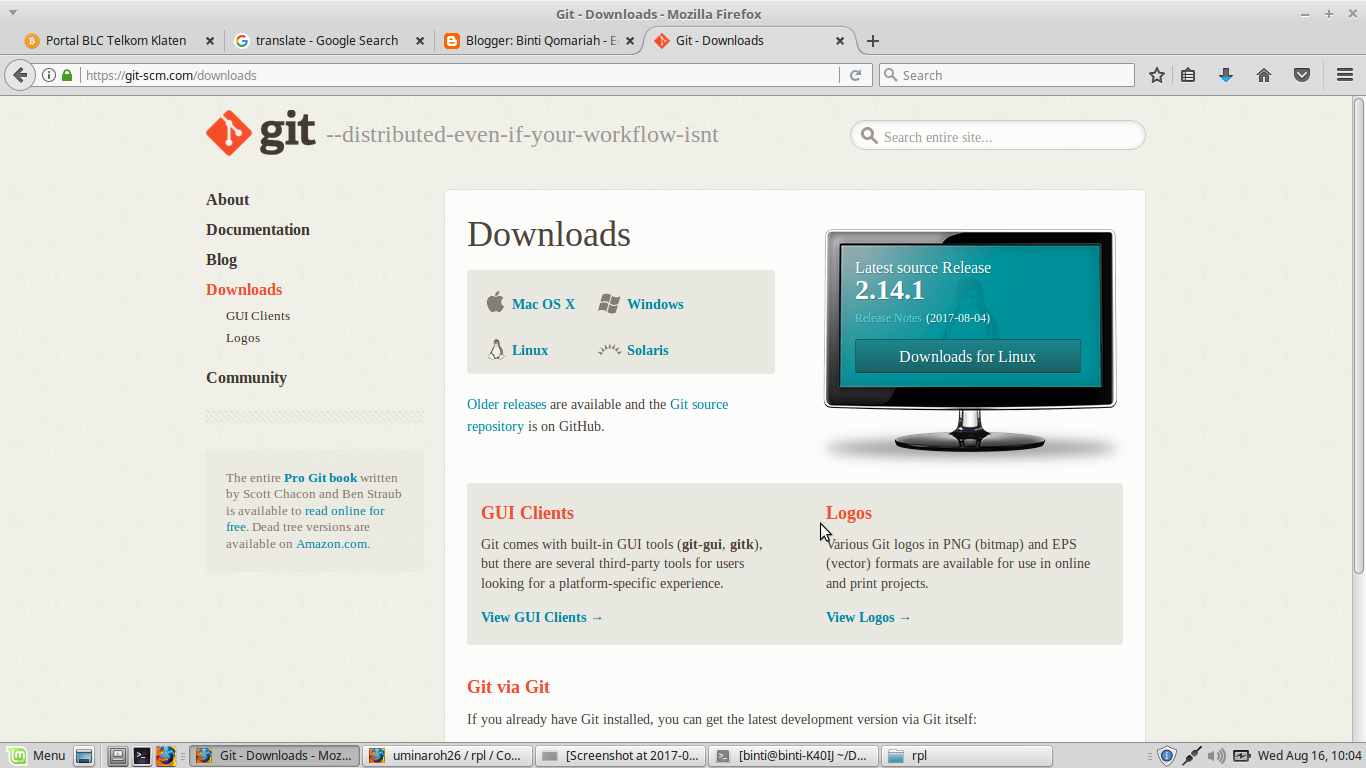Click the git logo in the header

tap(261, 133)
